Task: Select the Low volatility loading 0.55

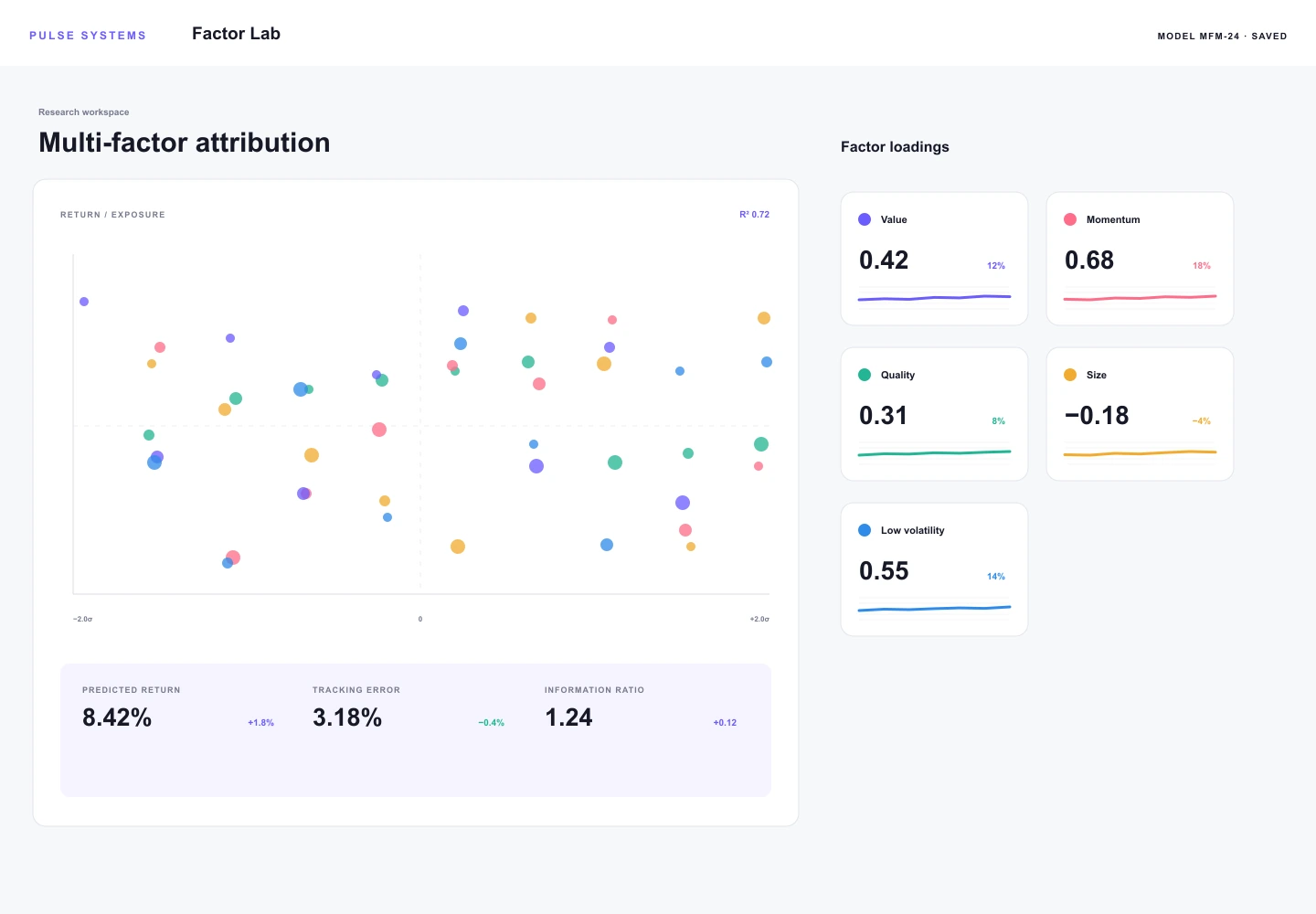Action: pos(884,571)
